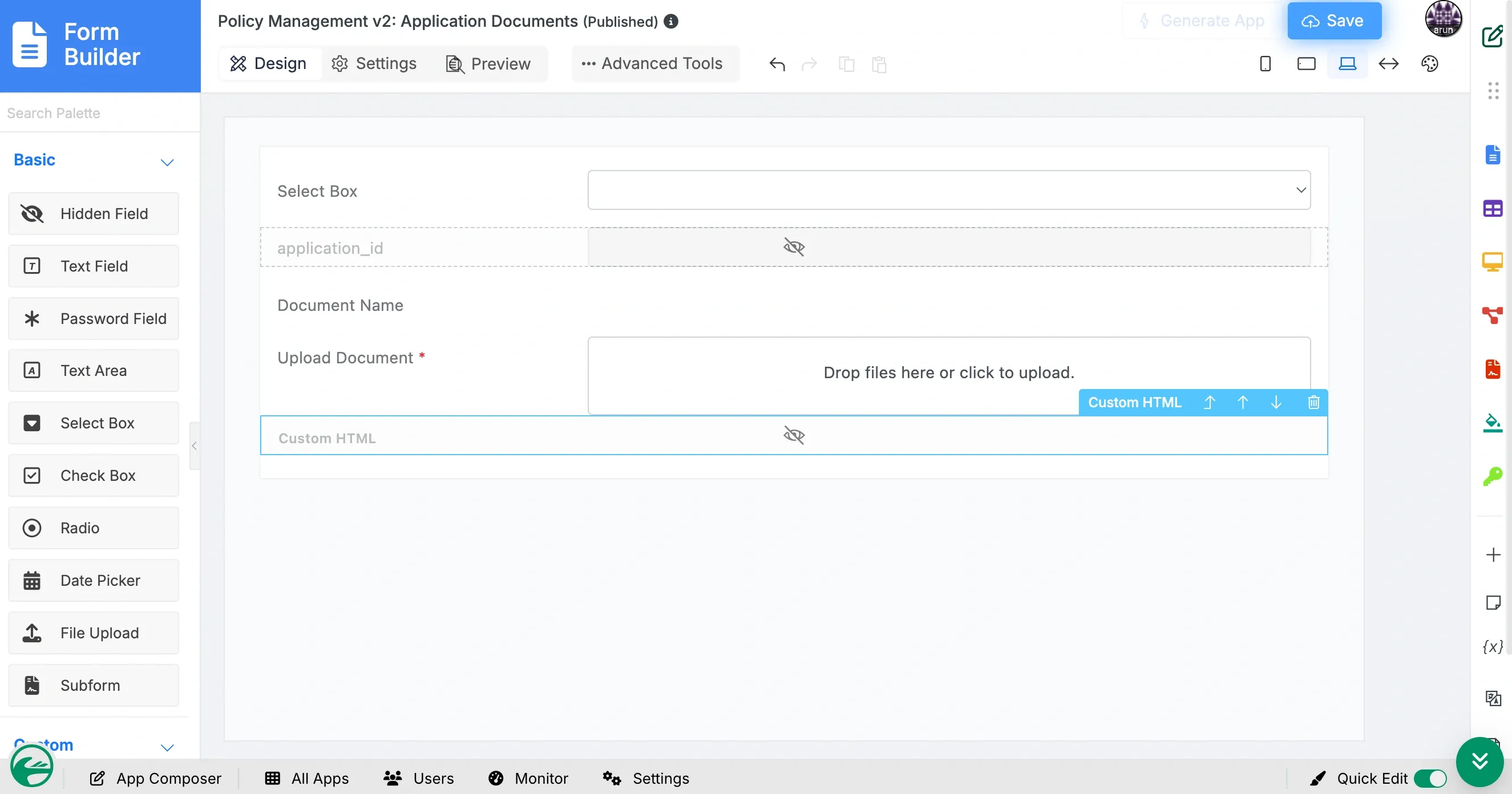
Task: Expand the Custom palette section chevron
Action: tap(167, 747)
